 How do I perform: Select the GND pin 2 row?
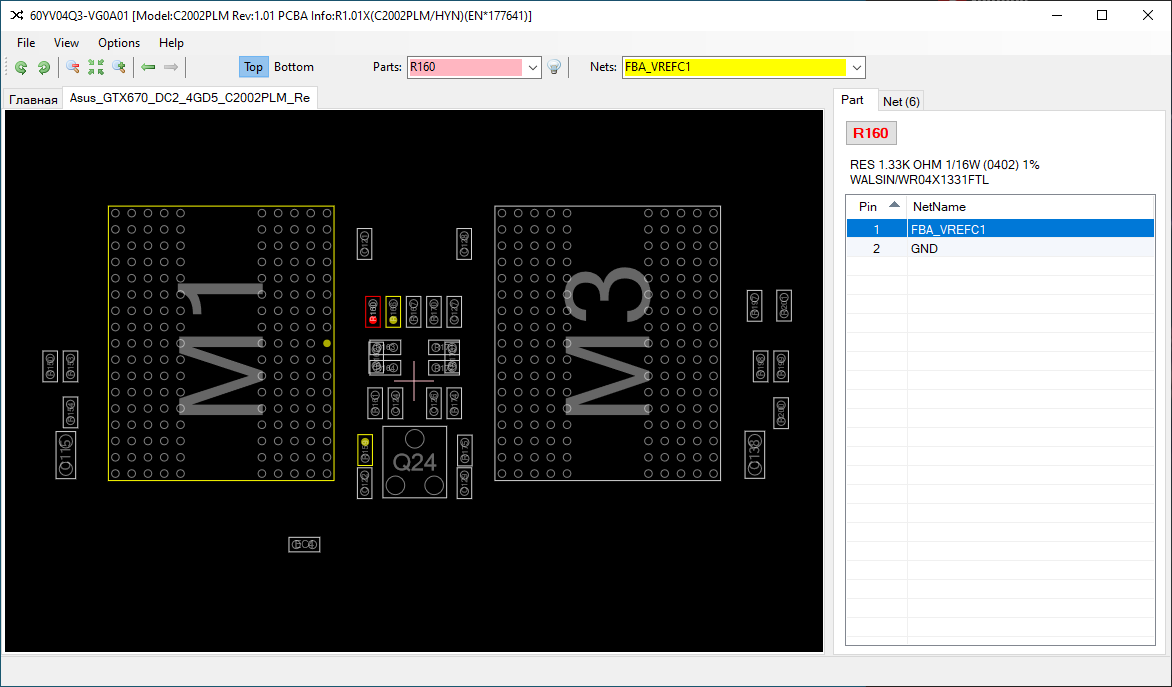(x=1000, y=248)
